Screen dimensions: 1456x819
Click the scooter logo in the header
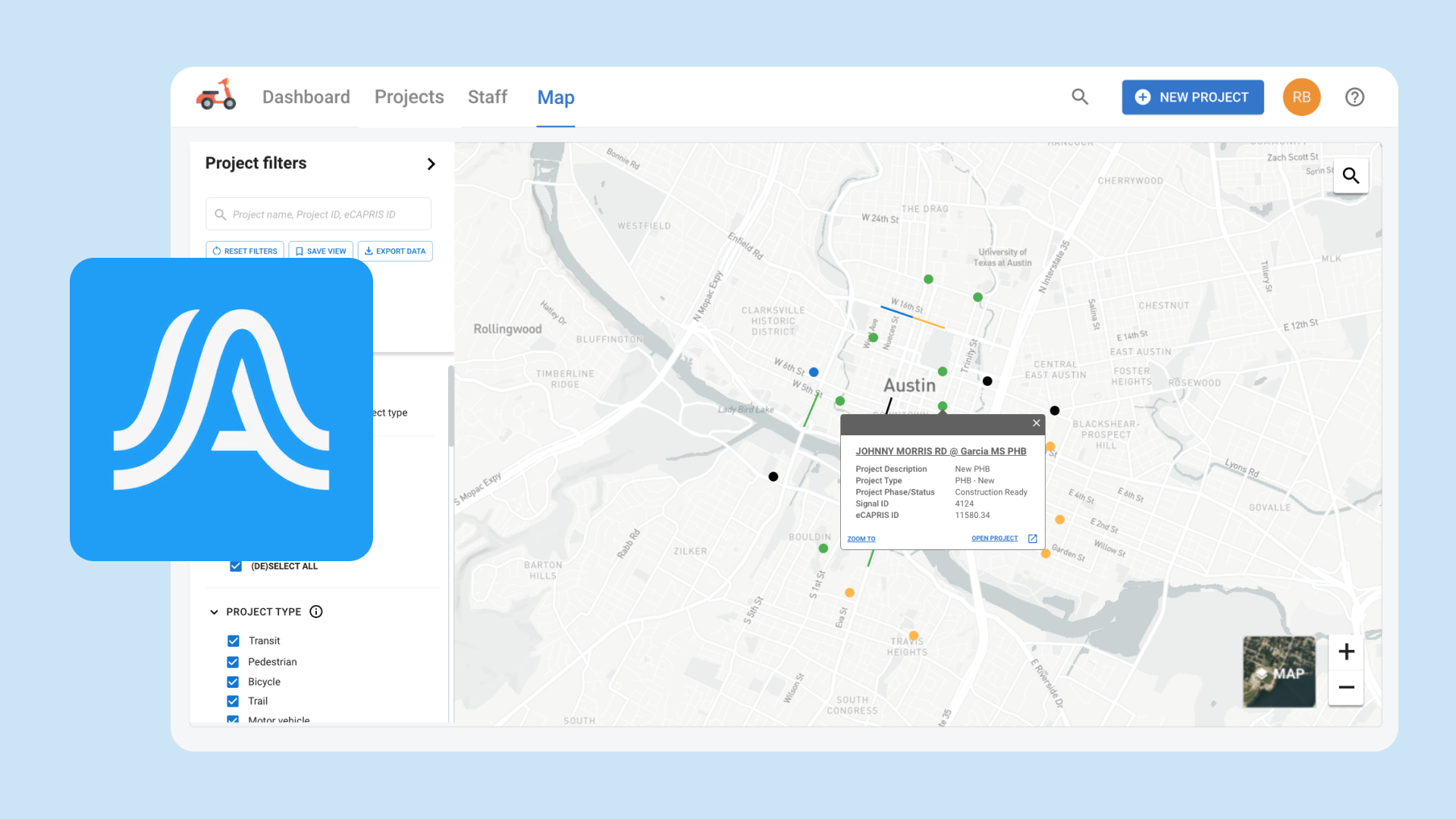216,96
